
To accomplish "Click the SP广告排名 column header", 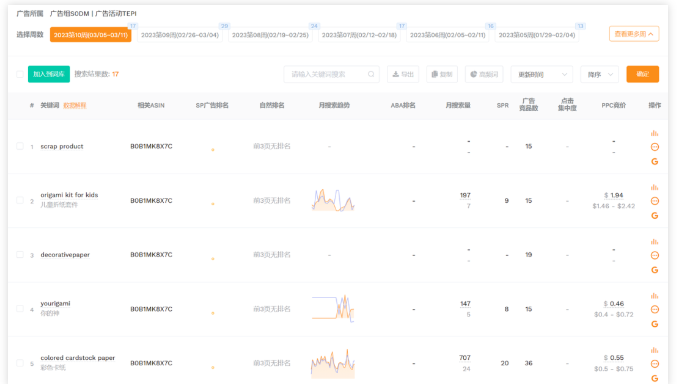I will pos(212,105).
